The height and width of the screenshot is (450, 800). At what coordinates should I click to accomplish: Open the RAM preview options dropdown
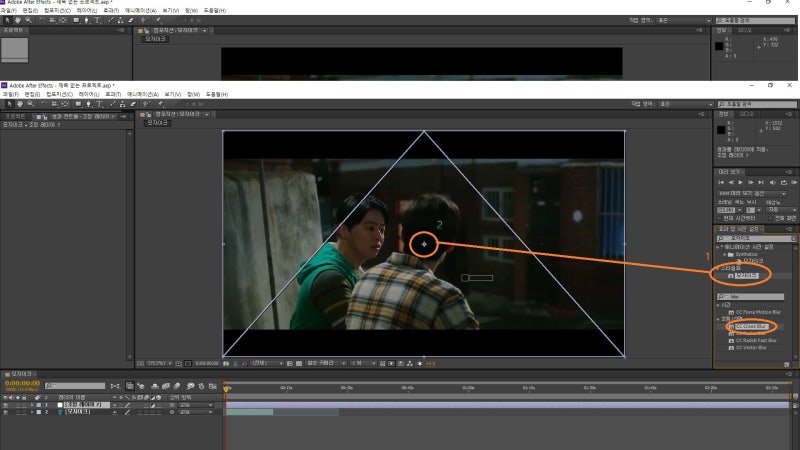[752, 194]
